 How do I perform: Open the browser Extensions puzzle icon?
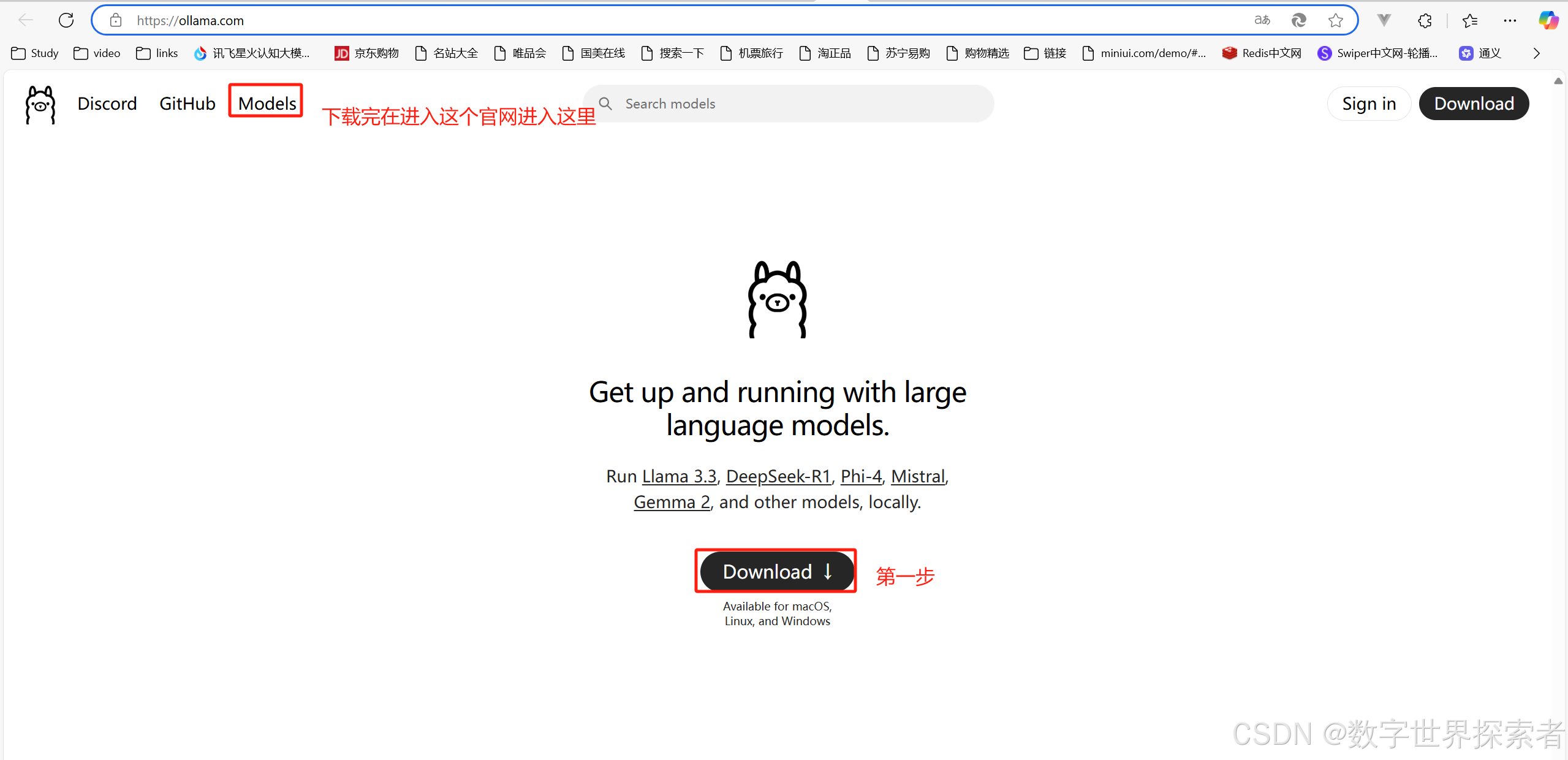pyautogui.click(x=1425, y=21)
